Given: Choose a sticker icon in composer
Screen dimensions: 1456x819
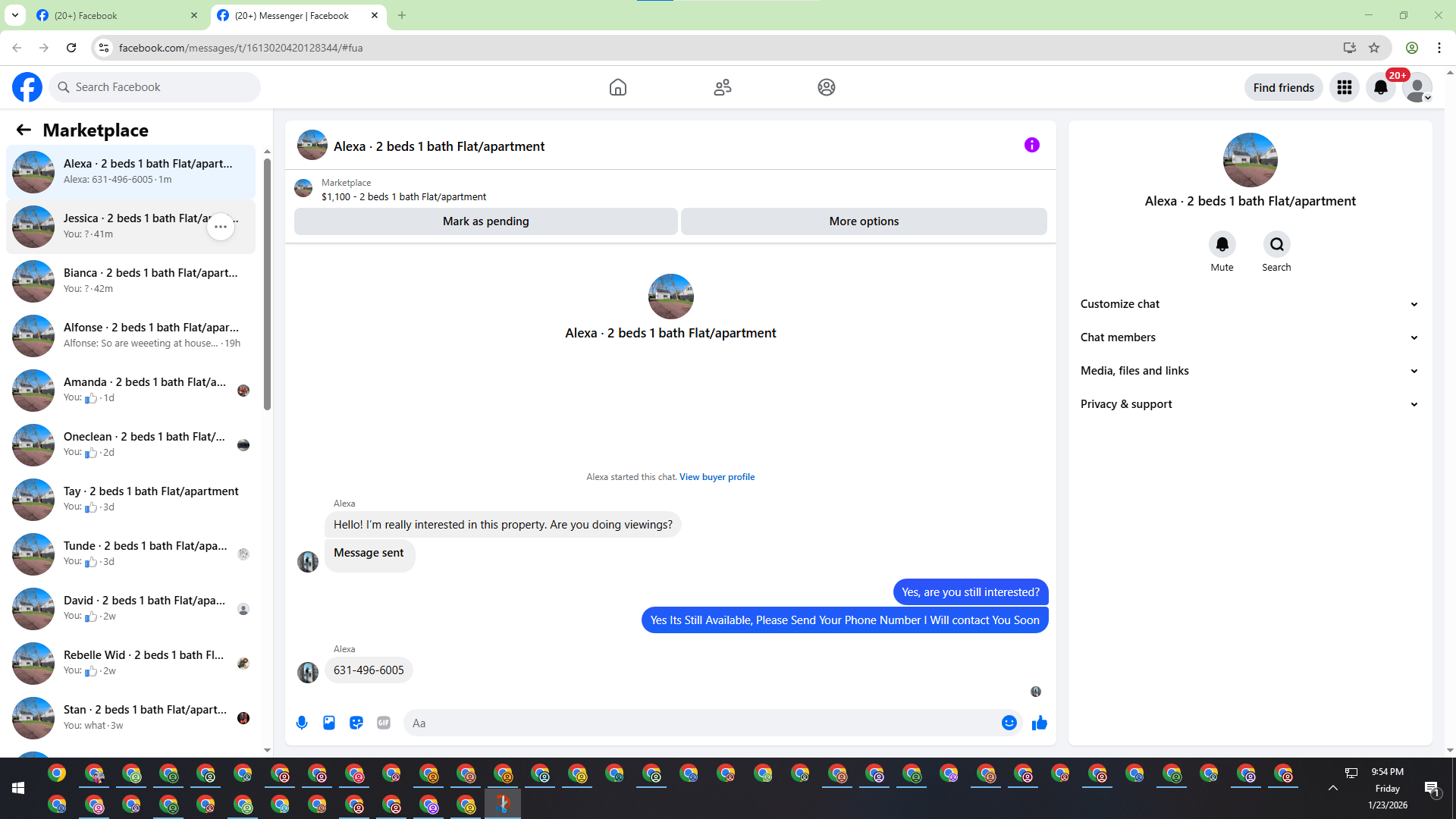Looking at the screenshot, I should point(356,723).
